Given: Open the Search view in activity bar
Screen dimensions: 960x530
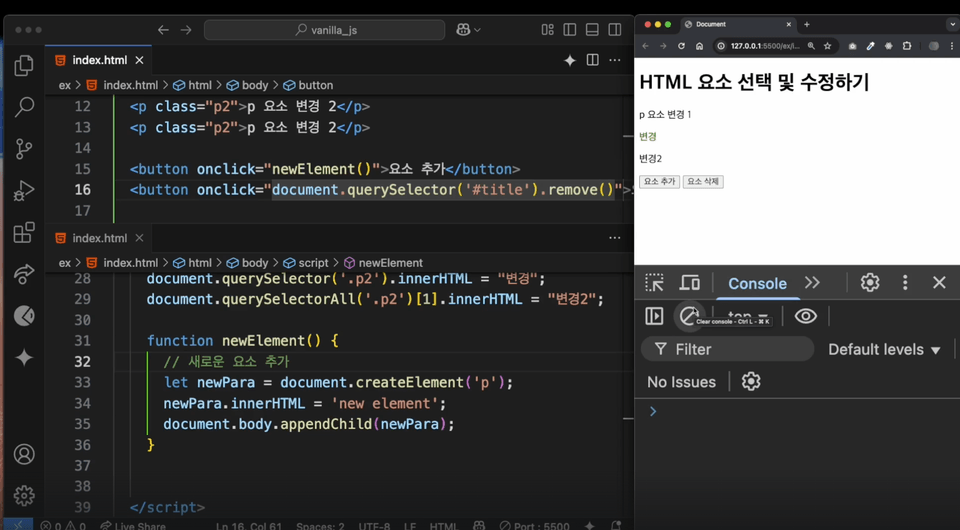Looking at the screenshot, I should click(24, 106).
